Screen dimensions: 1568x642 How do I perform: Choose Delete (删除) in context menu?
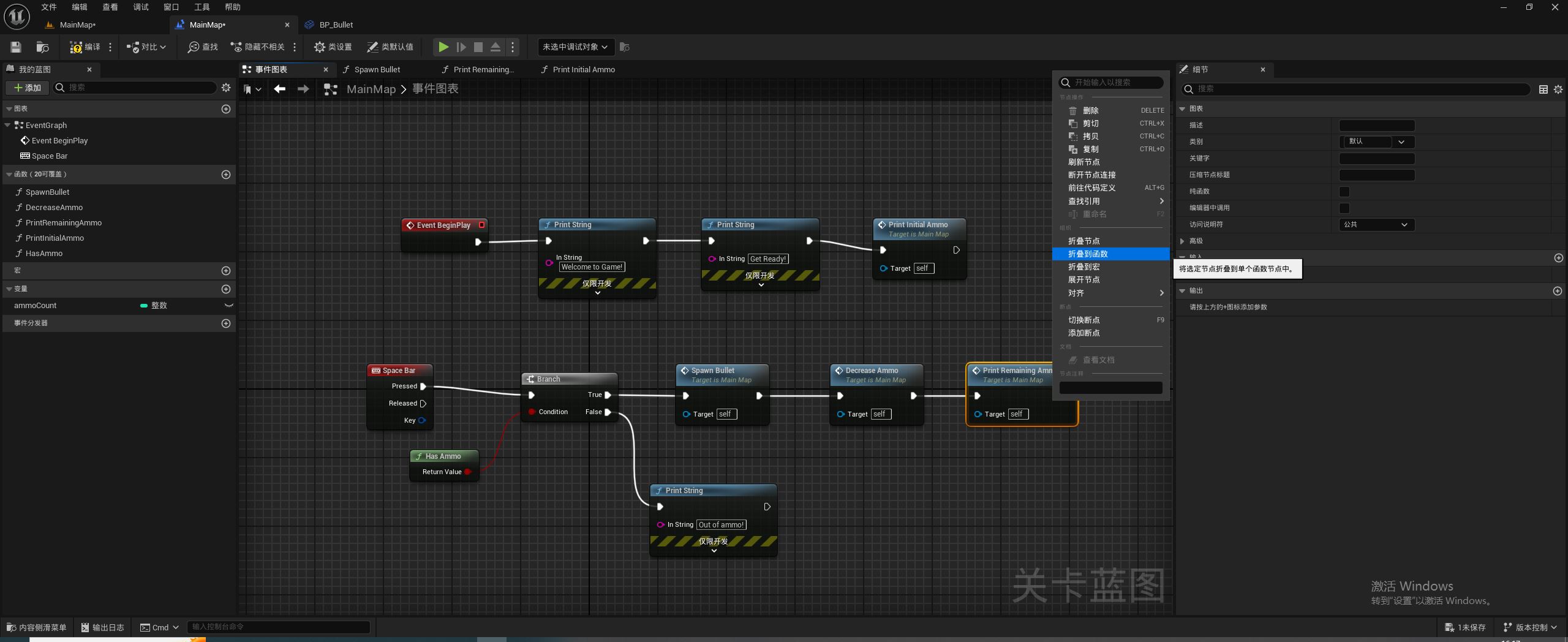pyautogui.click(x=1110, y=111)
